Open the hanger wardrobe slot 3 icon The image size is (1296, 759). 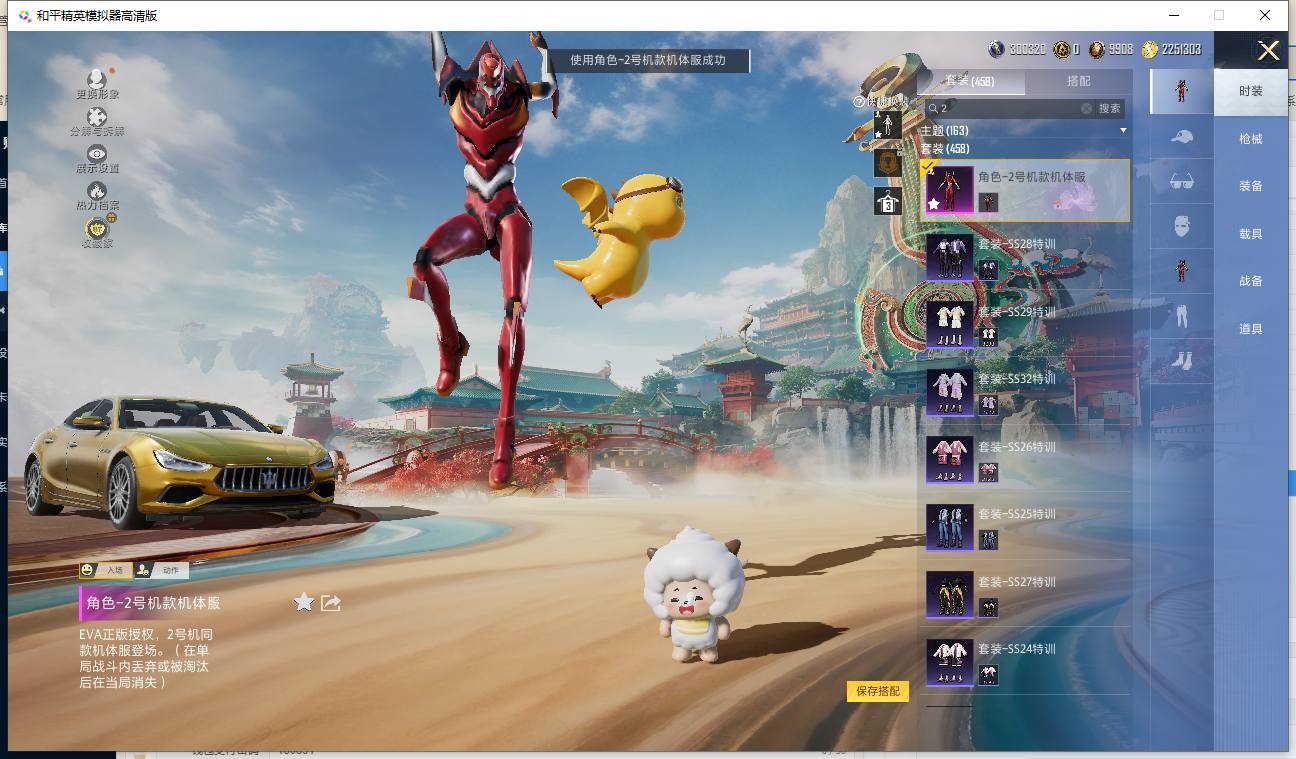887,200
